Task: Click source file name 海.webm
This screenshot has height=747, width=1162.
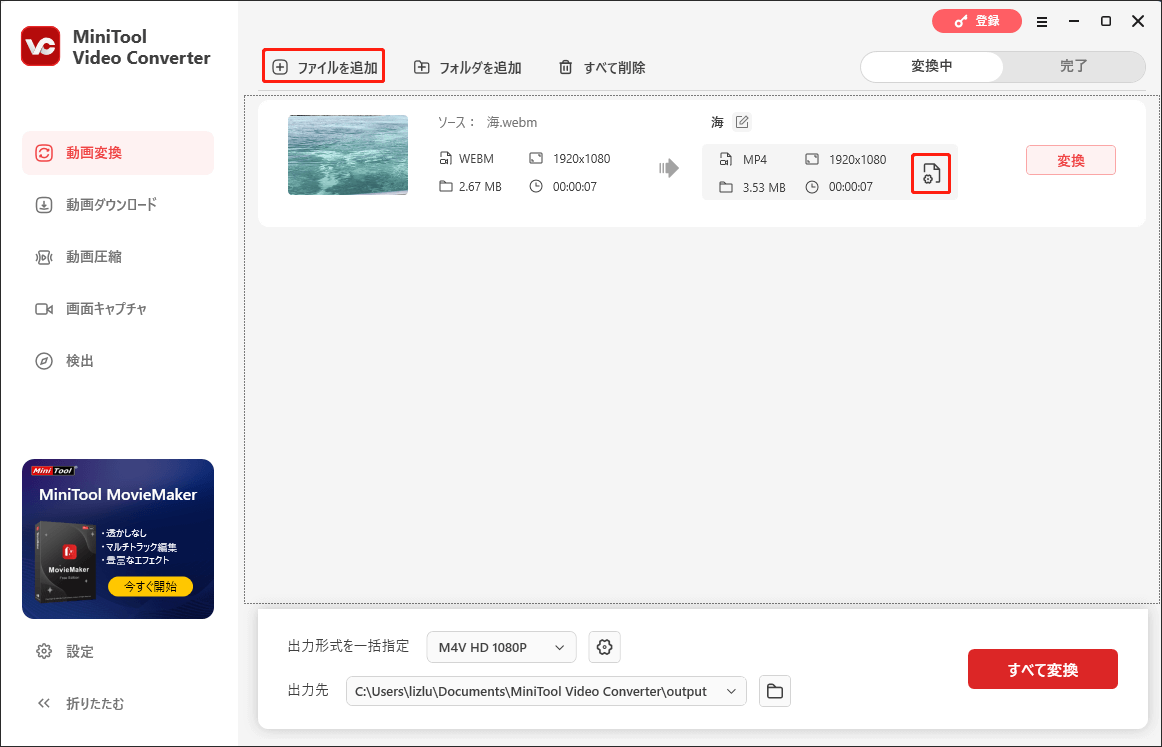Action: (512, 122)
